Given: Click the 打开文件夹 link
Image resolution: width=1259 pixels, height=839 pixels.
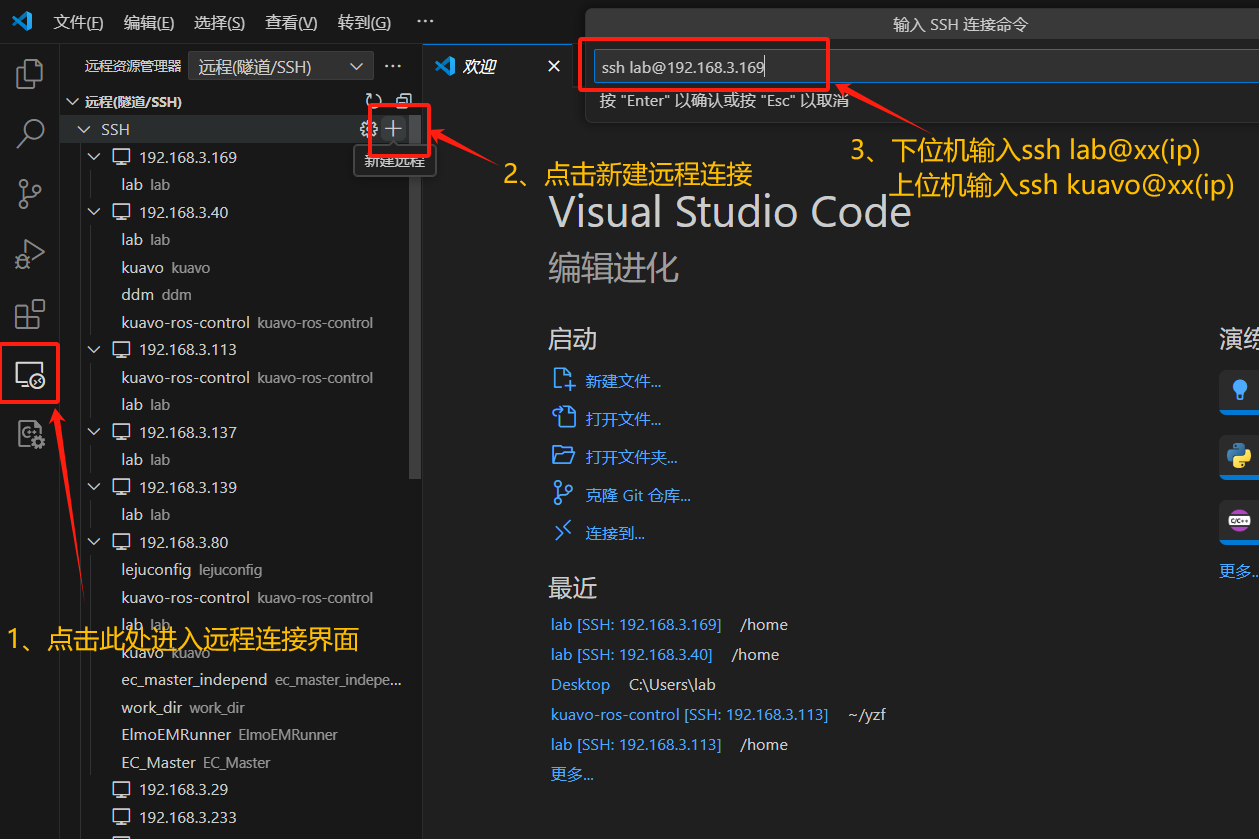Looking at the screenshot, I should (631, 457).
